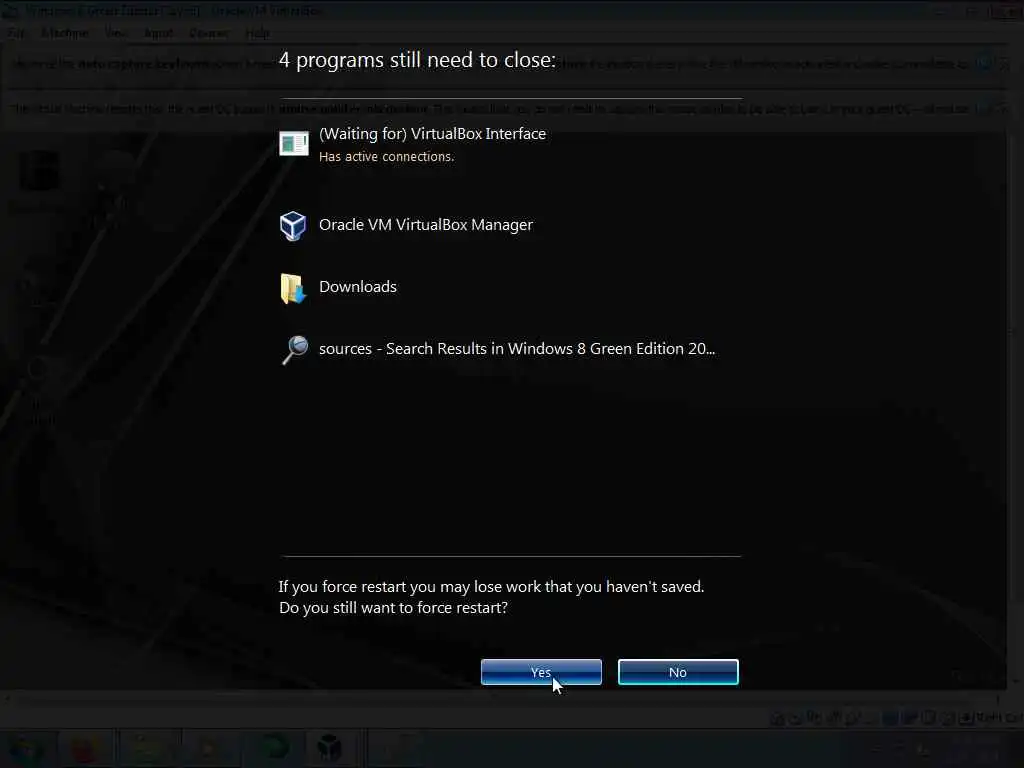
Task: Cancel the restart with the No button
Action: (678, 672)
